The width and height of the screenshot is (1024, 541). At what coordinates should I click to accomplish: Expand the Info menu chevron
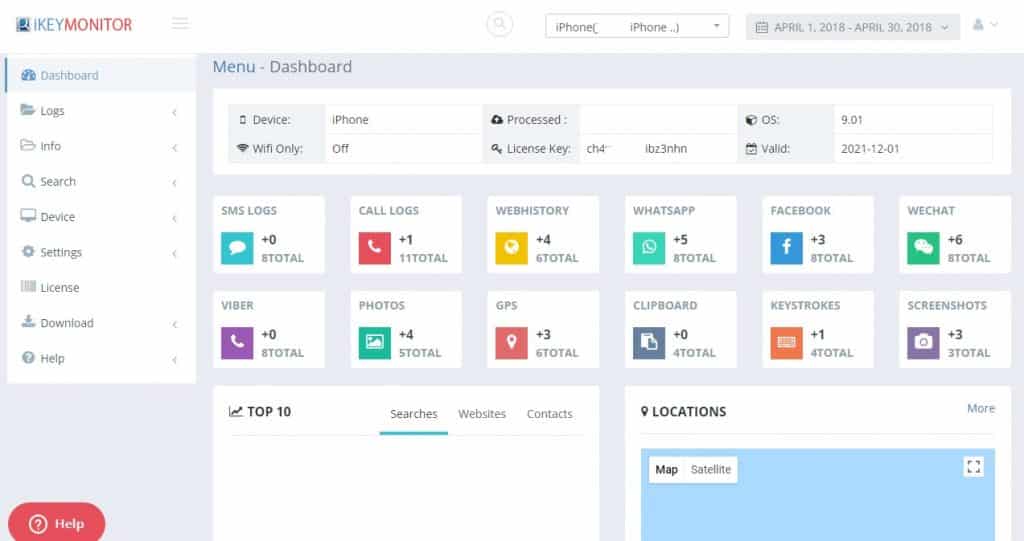174,148
